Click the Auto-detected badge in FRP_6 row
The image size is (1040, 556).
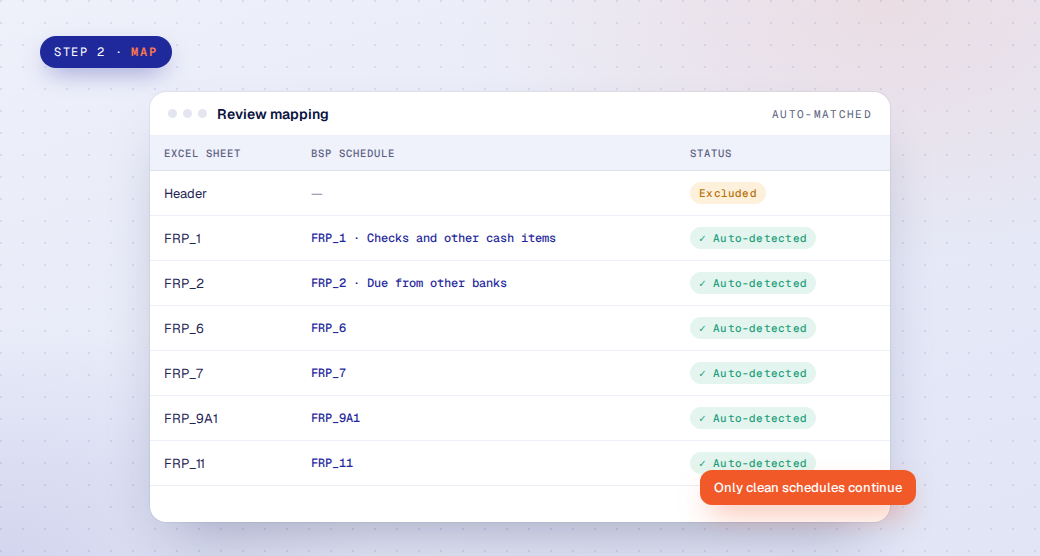753,328
